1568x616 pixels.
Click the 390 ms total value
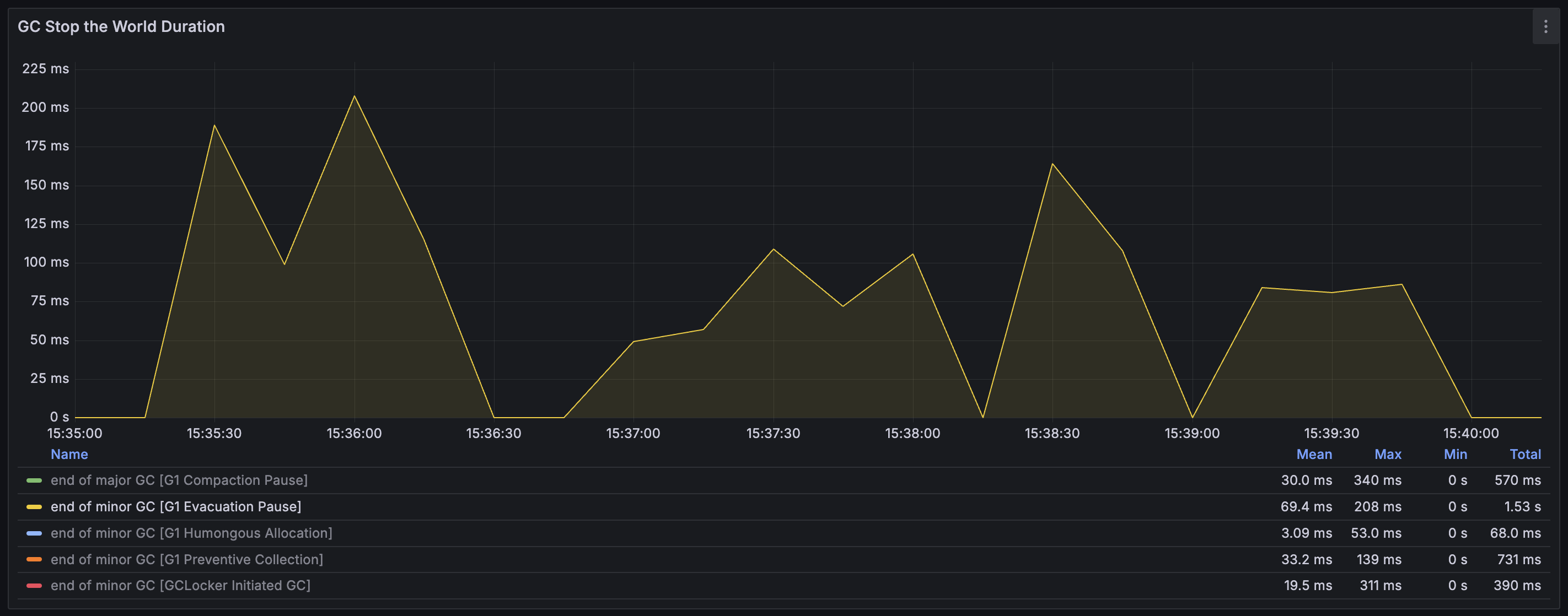[x=1517, y=586]
